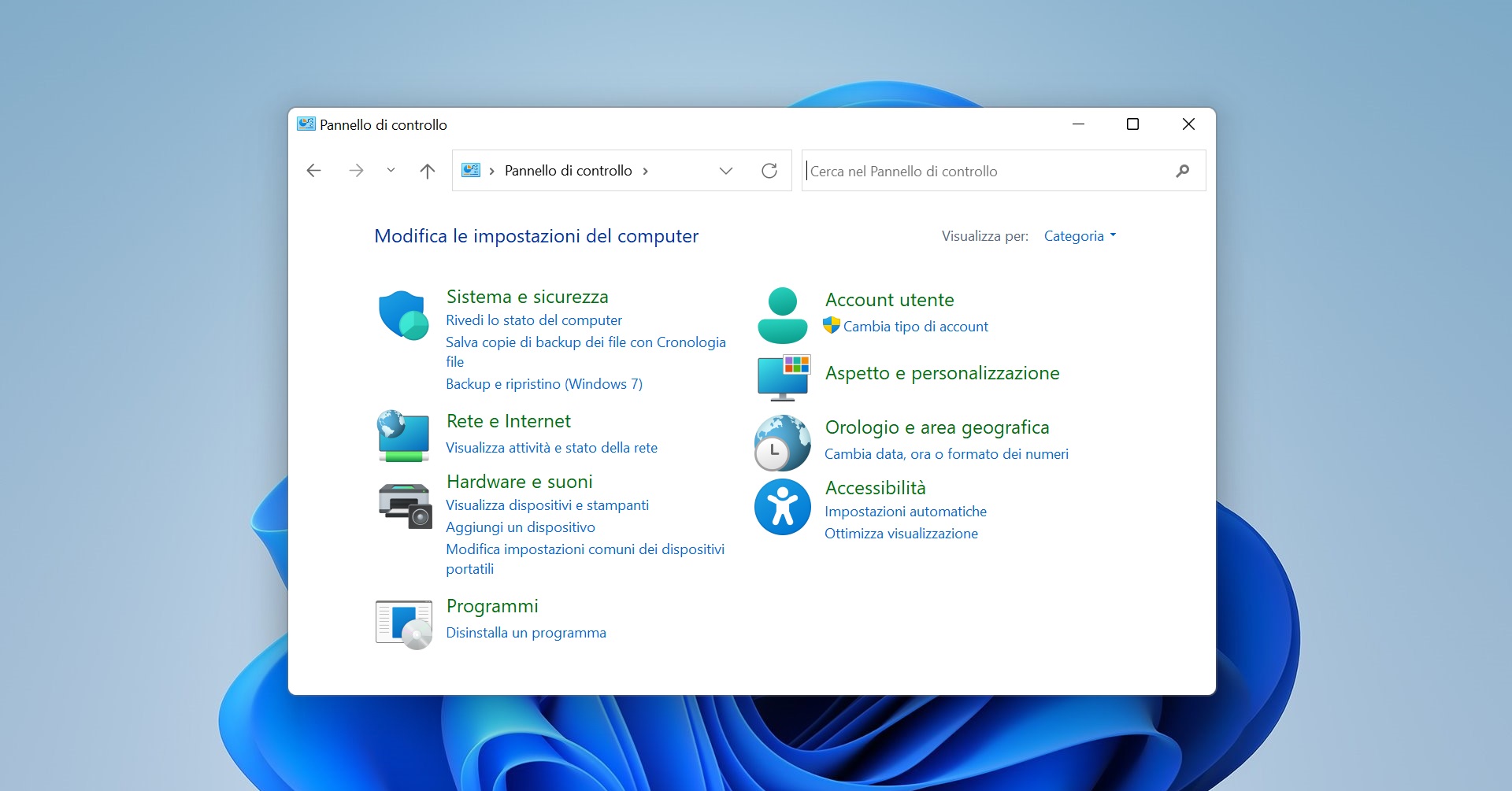Click Aggiungi un dispositivo link

point(521,527)
